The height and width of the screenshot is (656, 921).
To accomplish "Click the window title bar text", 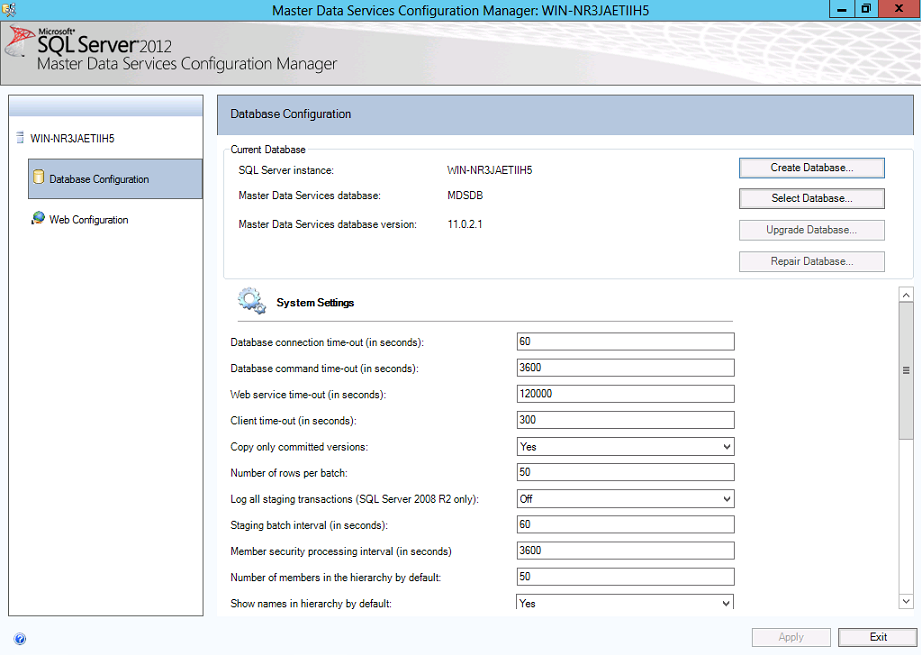I will [460, 10].
